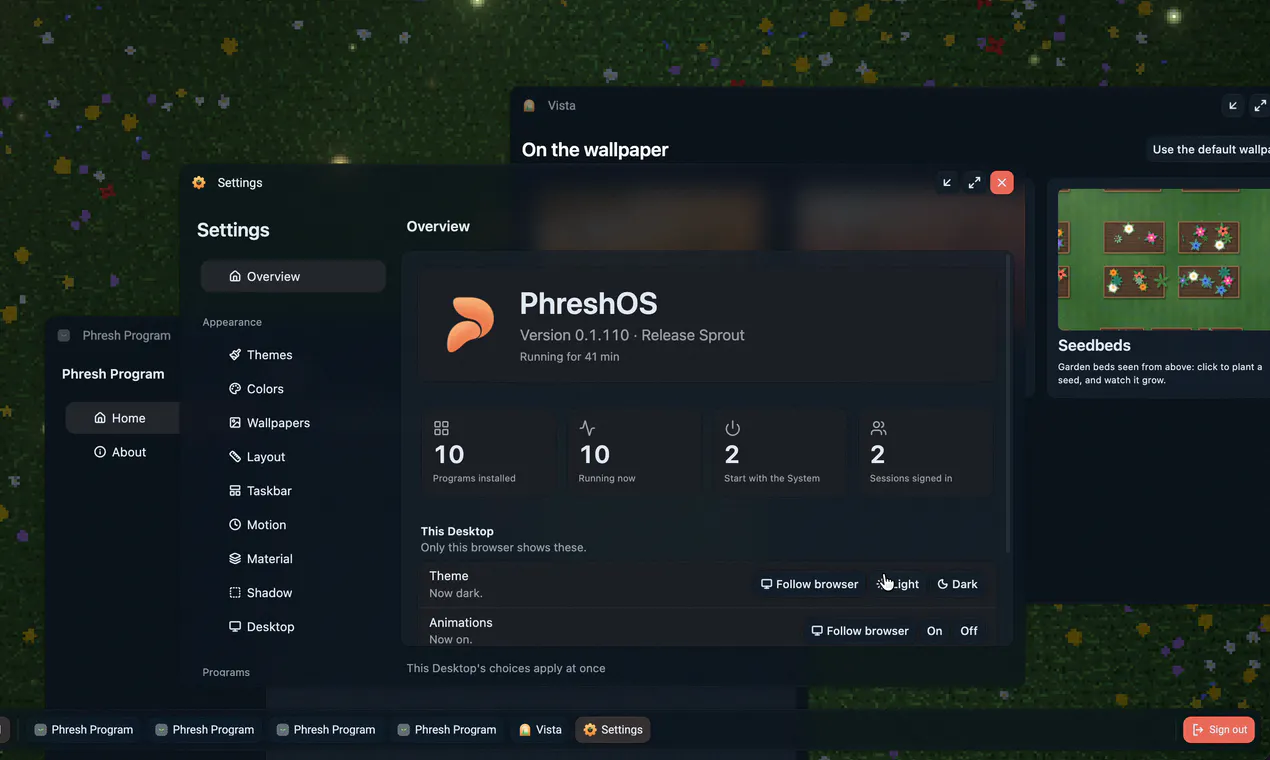Click the Seedbeds title text
Image resolution: width=1270 pixels, height=760 pixels.
pyautogui.click(x=1094, y=345)
